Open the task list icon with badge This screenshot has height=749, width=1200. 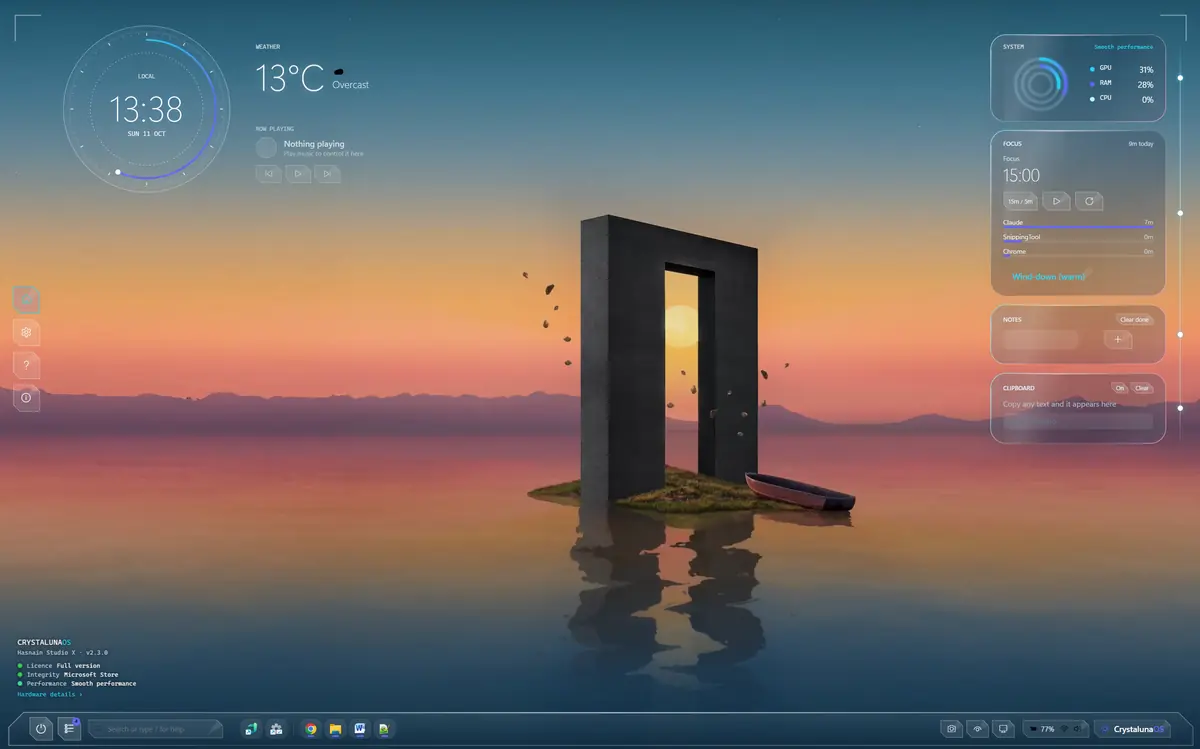tap(69, 729)
